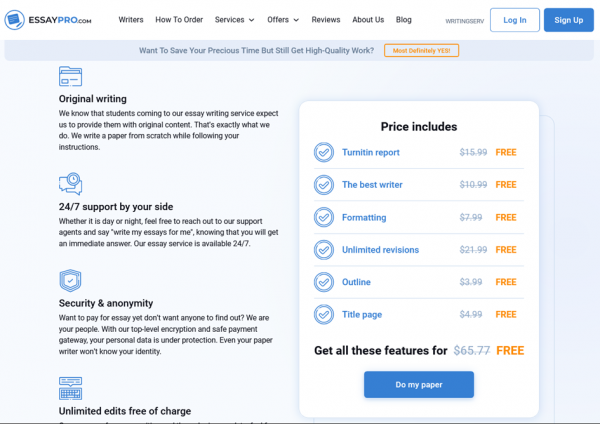Click the checkmark icon beside Outline
Screen dimensions: 600x424
coord(324,282)
